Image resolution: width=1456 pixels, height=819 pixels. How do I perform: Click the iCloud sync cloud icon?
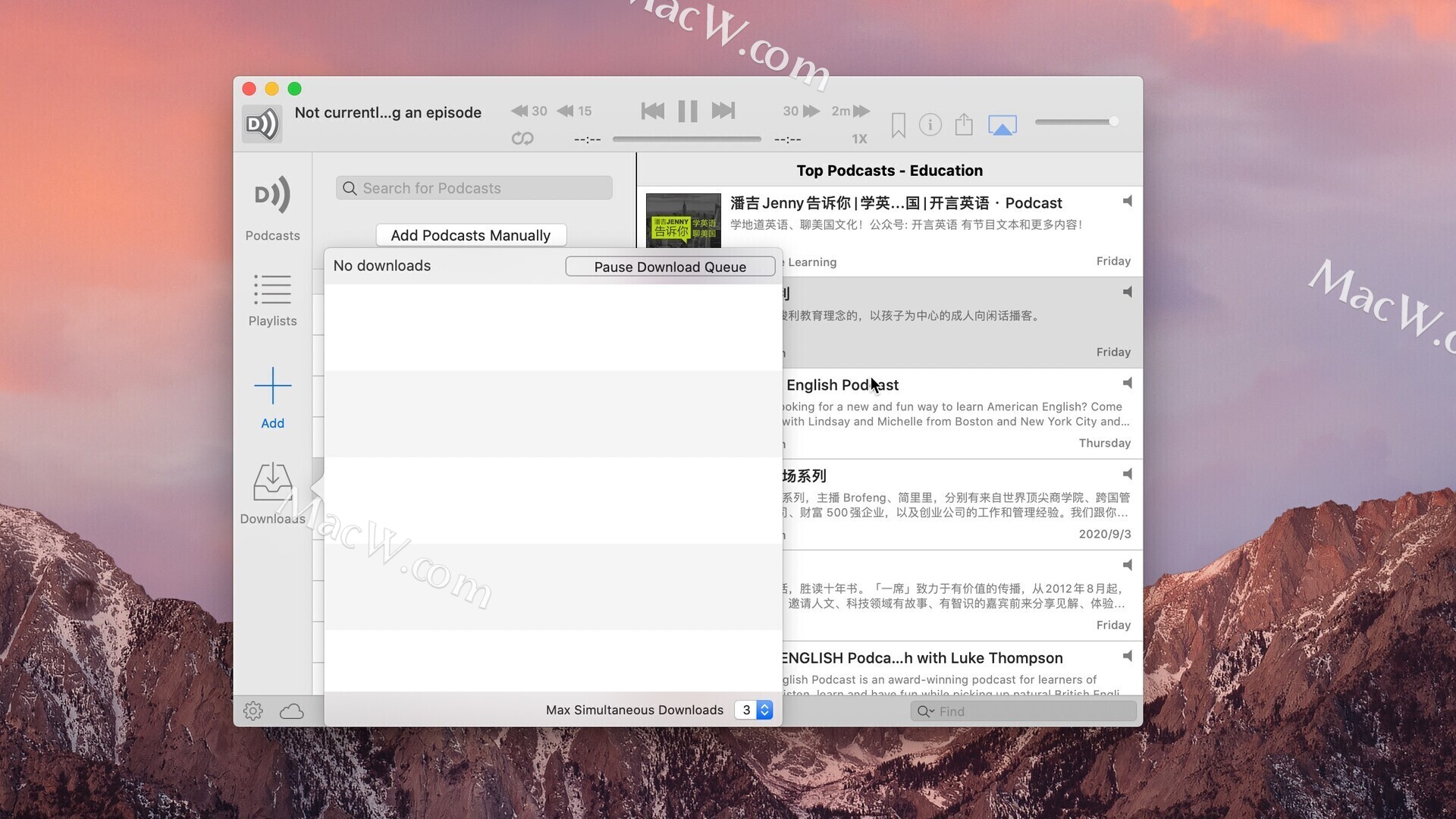291,711
